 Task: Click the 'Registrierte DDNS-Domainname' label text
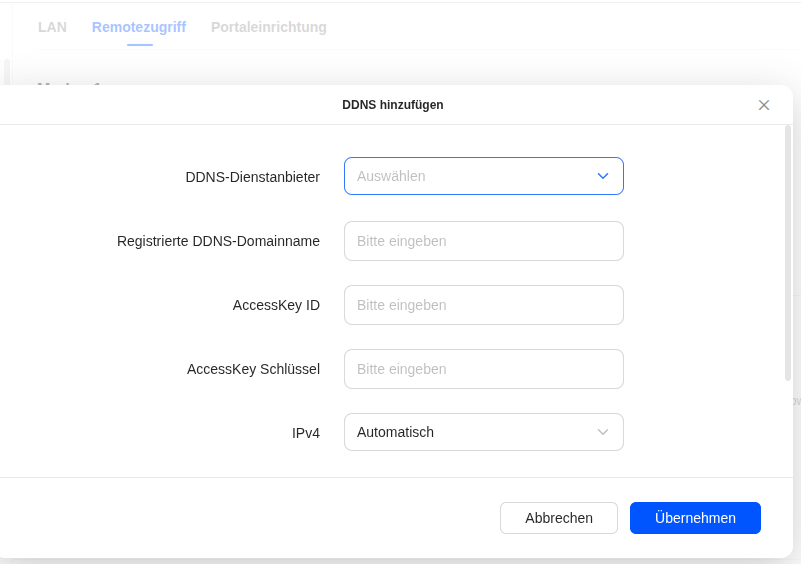218,241
